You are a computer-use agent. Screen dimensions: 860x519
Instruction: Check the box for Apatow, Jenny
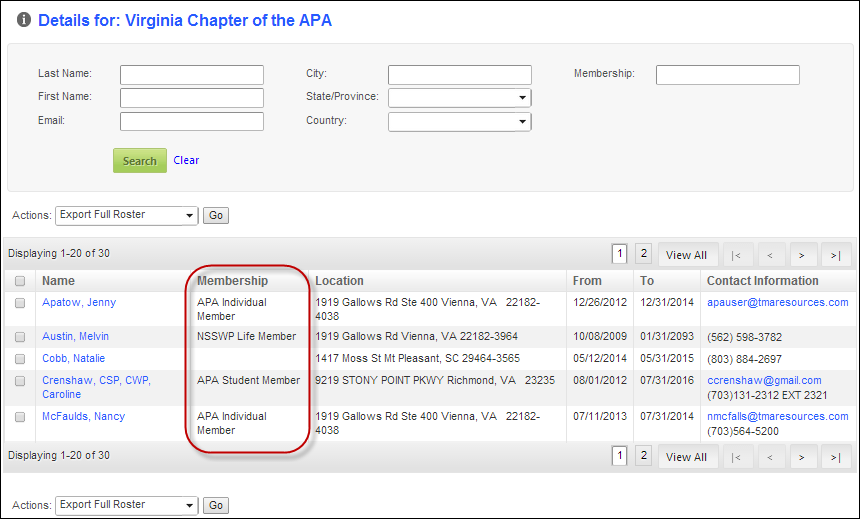[20, 303]
